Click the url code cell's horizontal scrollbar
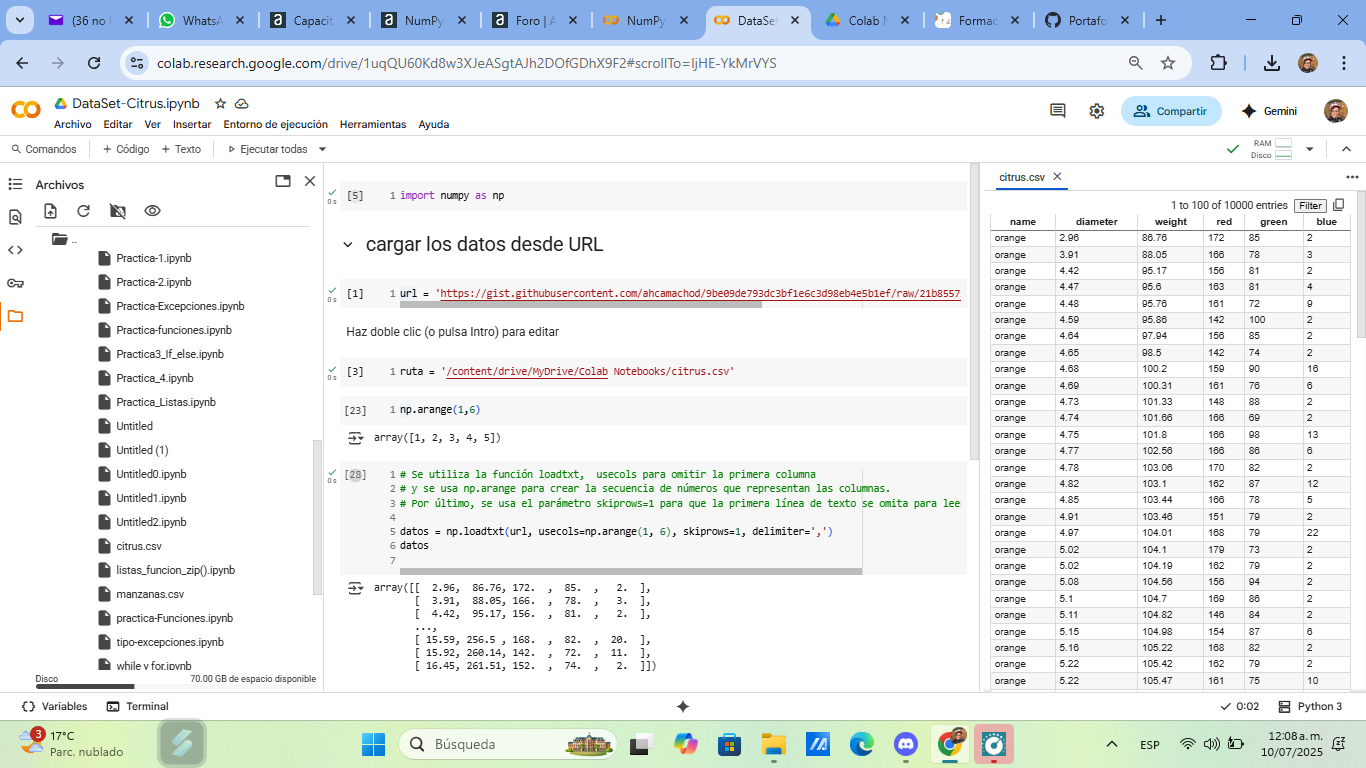The width and height of the screenshot is (1366, 768). [x=581, y=303]
